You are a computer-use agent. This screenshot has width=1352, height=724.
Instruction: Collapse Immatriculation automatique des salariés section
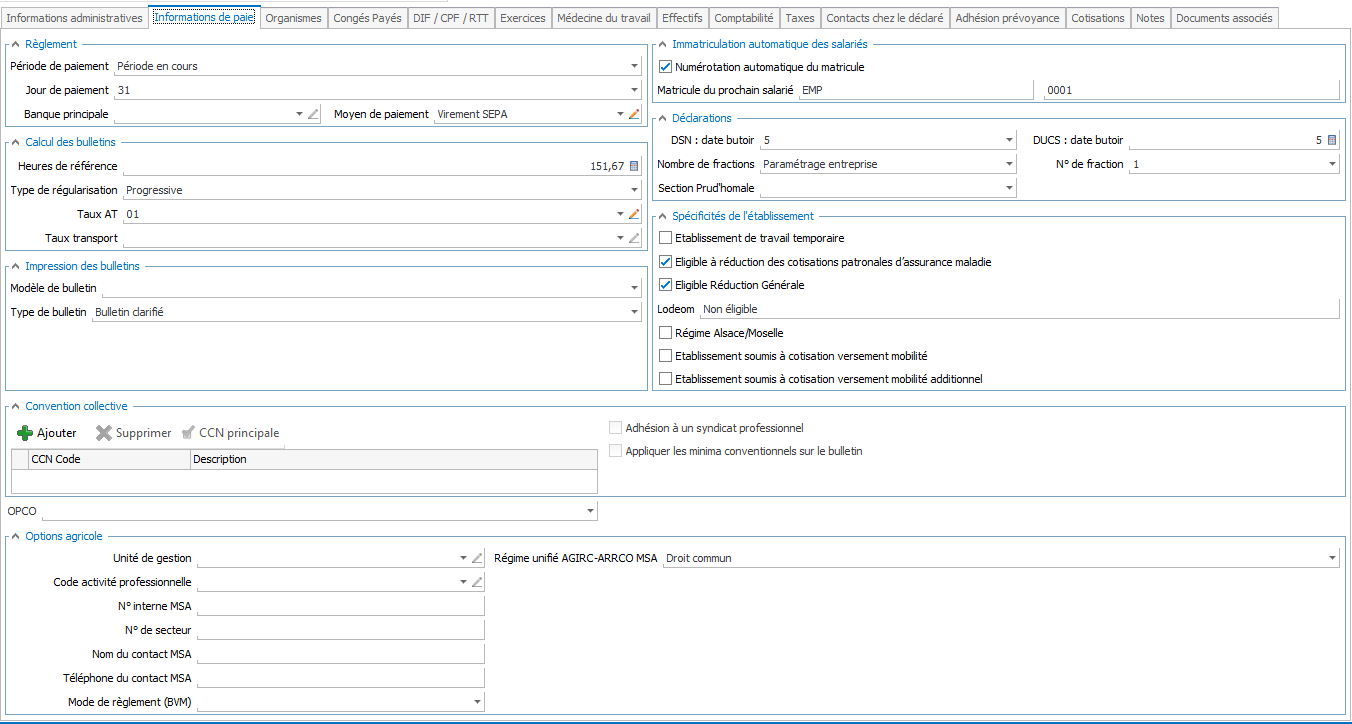click(662, 44)
